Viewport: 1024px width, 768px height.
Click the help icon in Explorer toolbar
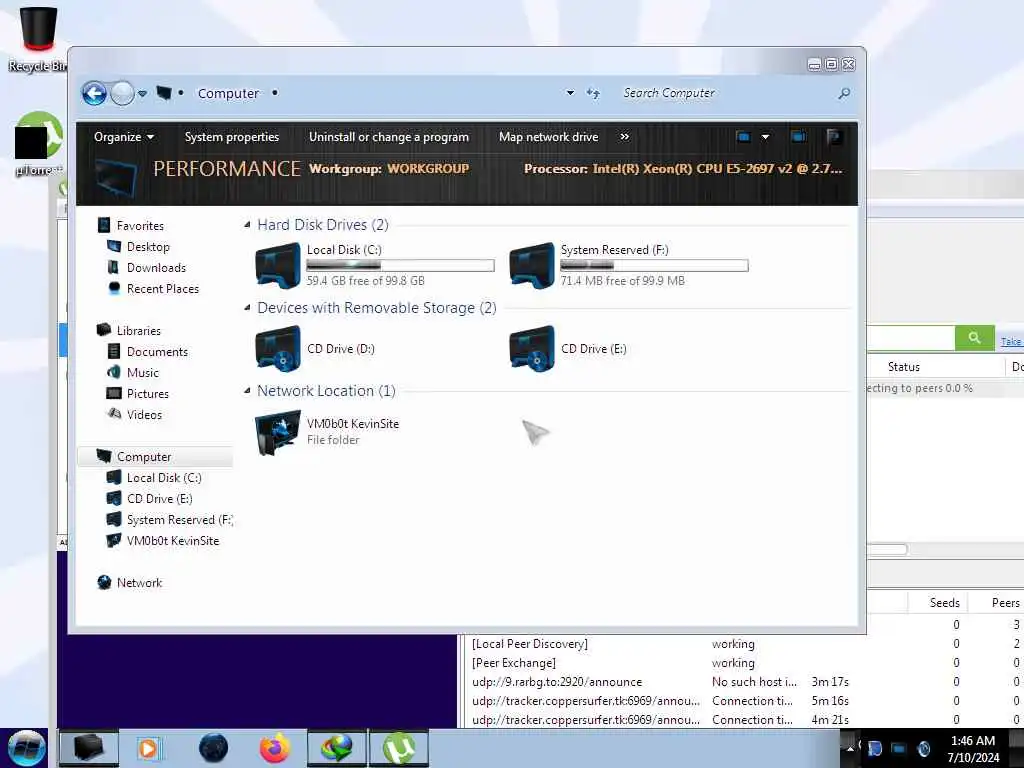[x=833, y=136]
